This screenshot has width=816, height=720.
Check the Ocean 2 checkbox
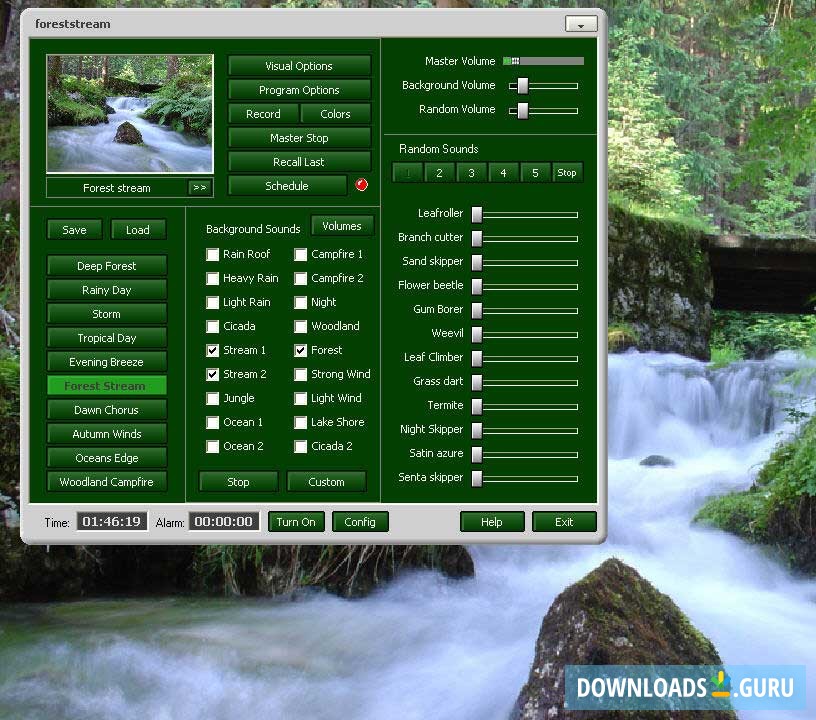[212, 446]
